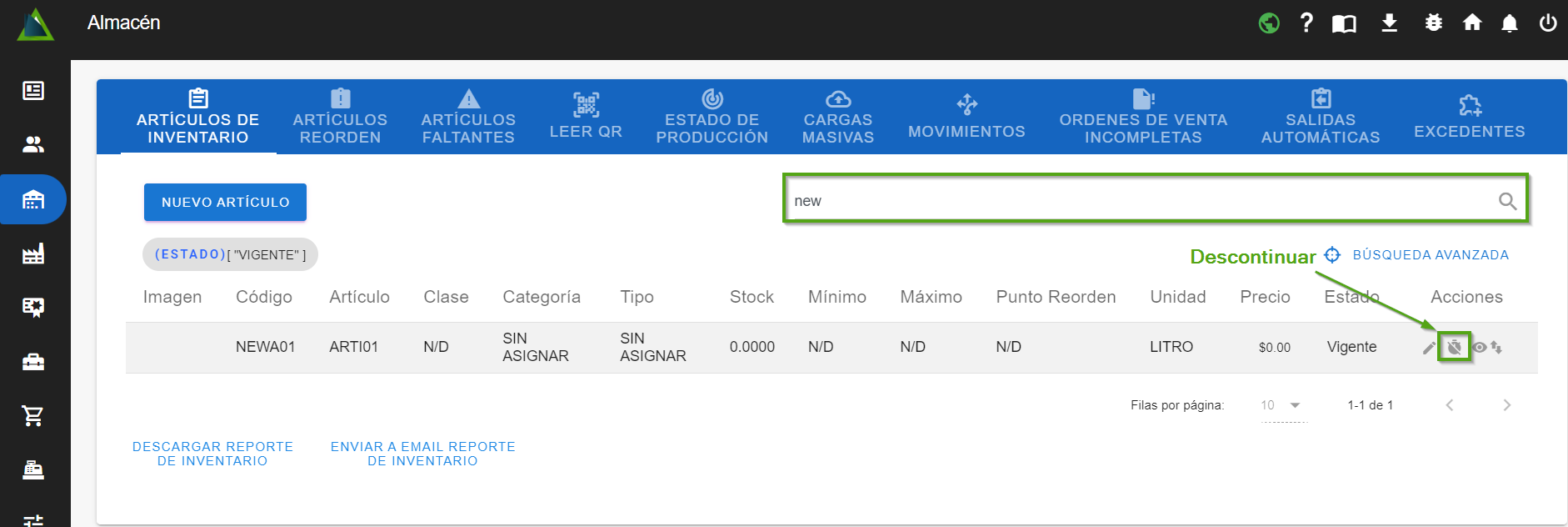
Task: Open the shopping cart sidebar module
Action: click(x=33, y=415)
